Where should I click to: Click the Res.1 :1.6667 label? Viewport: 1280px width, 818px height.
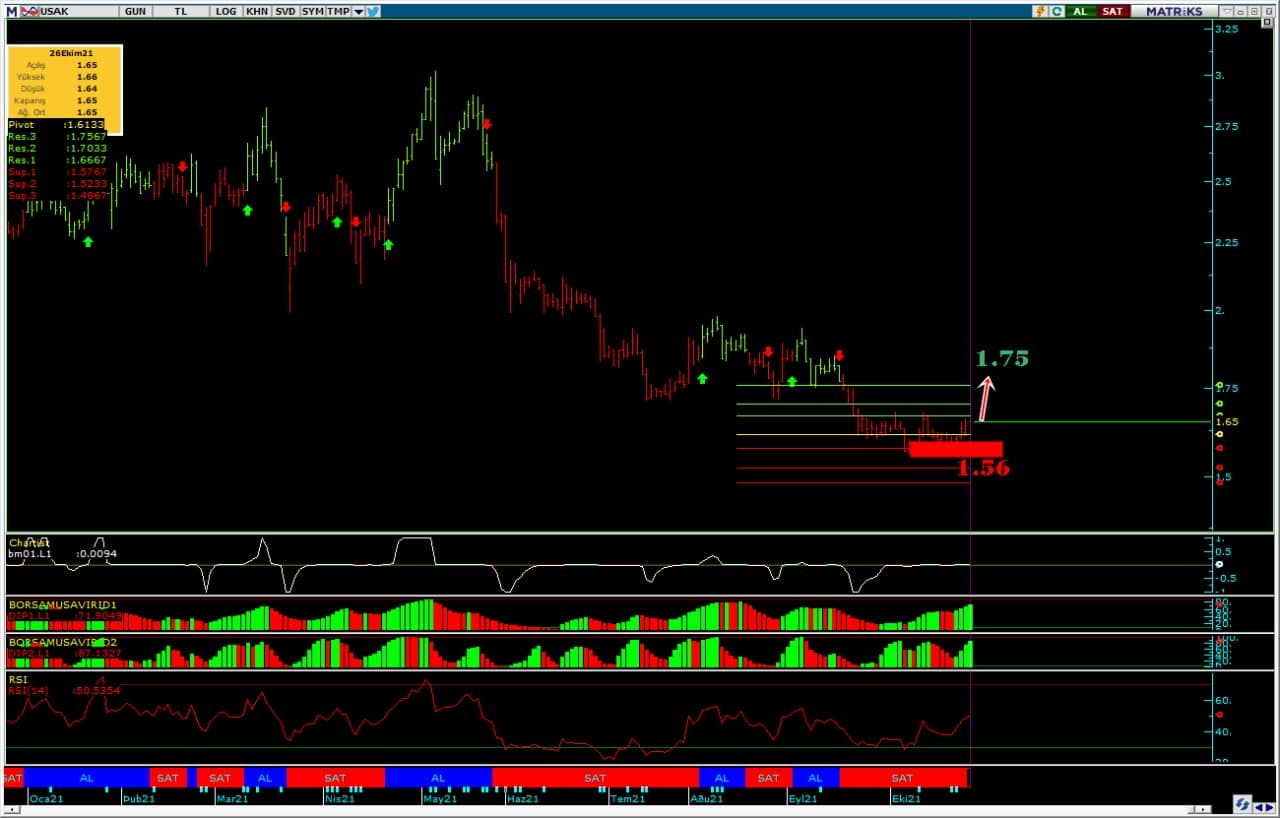[57, 160]
